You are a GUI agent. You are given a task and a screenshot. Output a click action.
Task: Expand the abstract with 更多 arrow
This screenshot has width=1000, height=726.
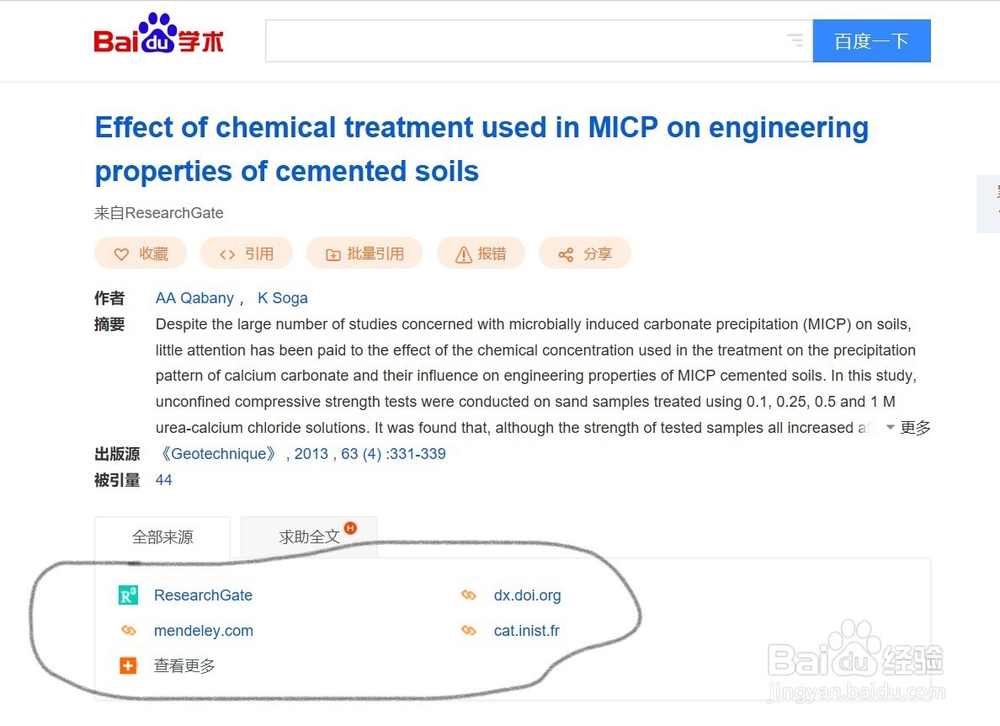tap(909, 427)
